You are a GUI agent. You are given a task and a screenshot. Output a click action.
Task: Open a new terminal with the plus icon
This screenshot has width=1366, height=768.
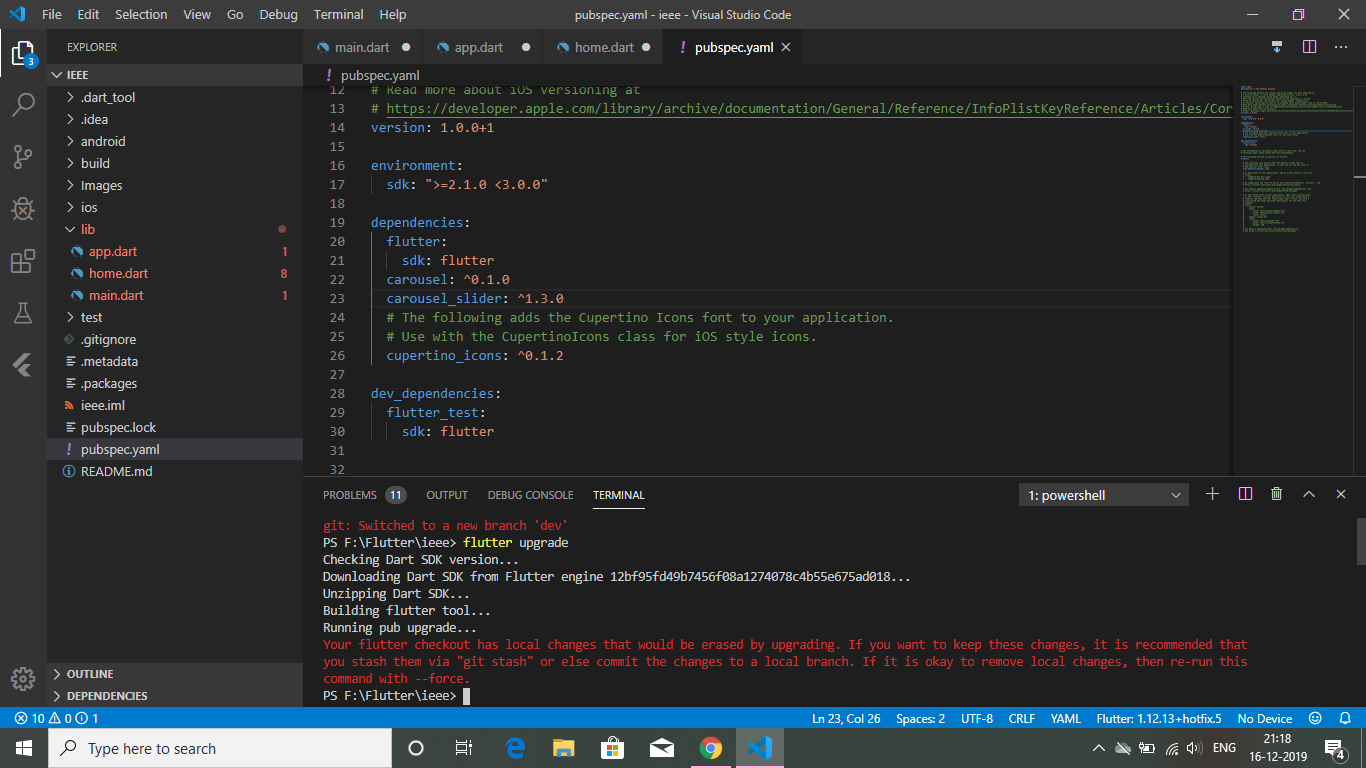coord(1212,493)
